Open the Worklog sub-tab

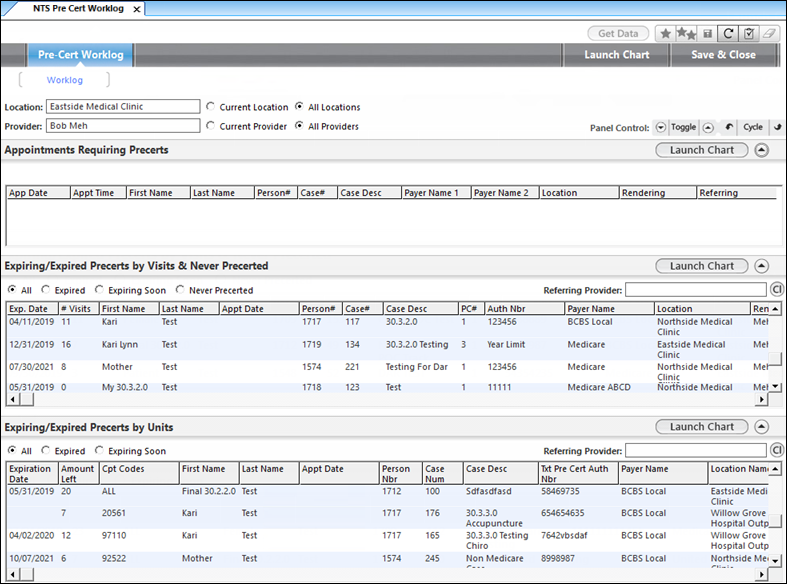pos(65,80)
